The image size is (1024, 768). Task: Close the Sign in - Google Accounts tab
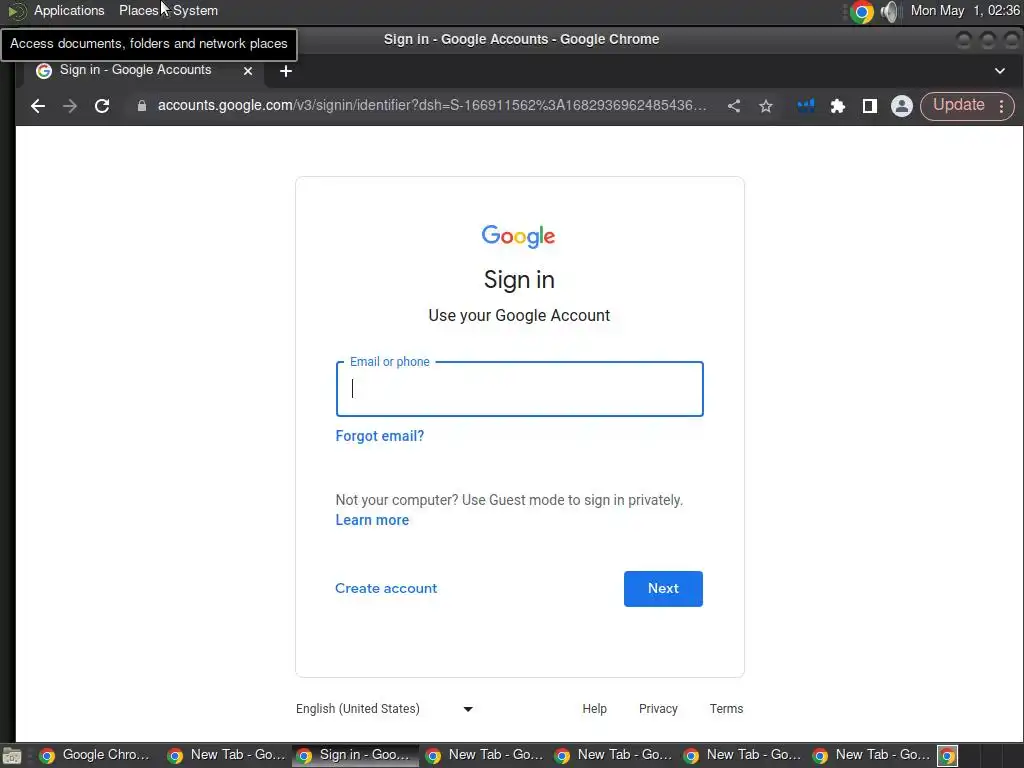248,71
